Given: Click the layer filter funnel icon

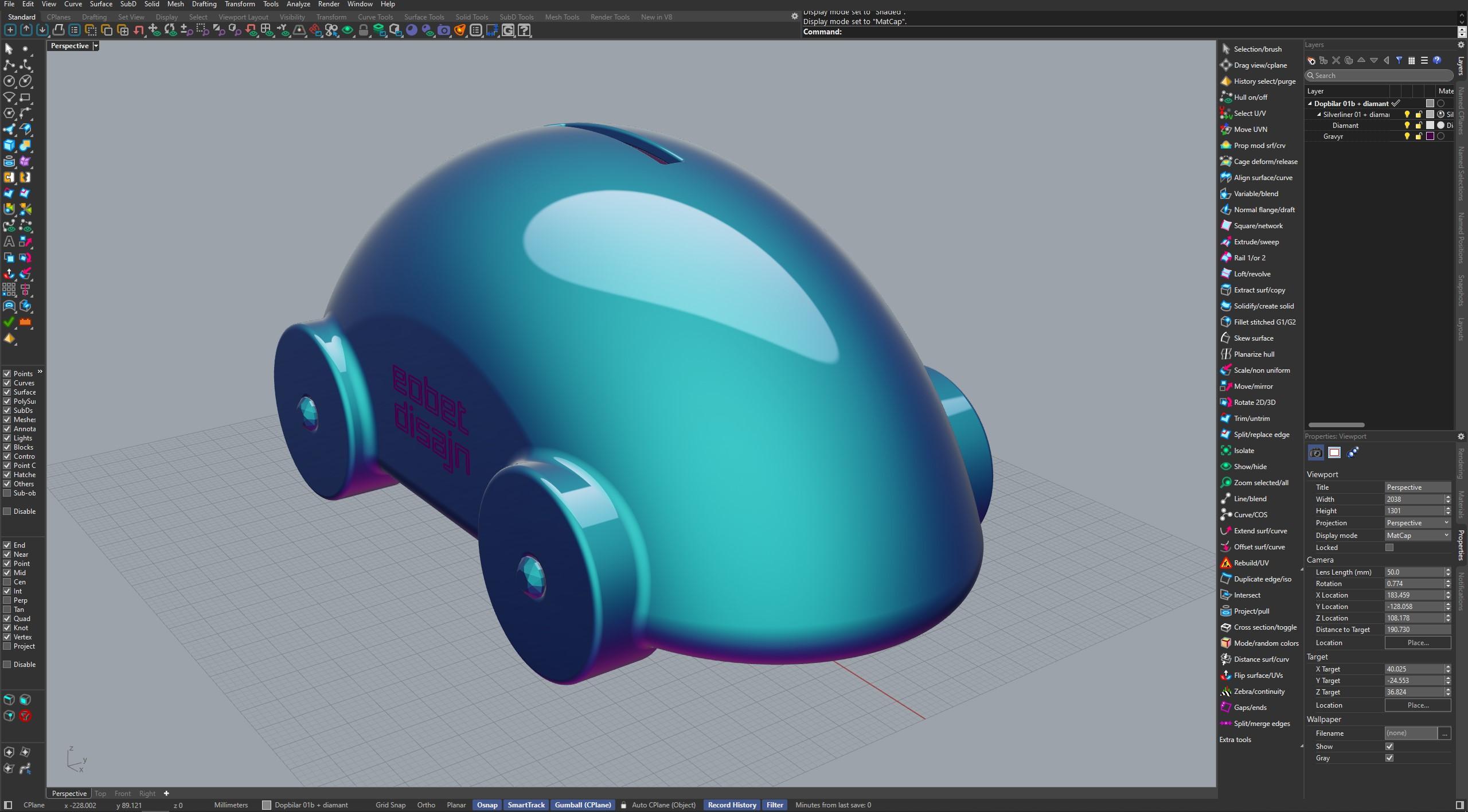Looking at the screenshot, I should (x=1399, y=60).
